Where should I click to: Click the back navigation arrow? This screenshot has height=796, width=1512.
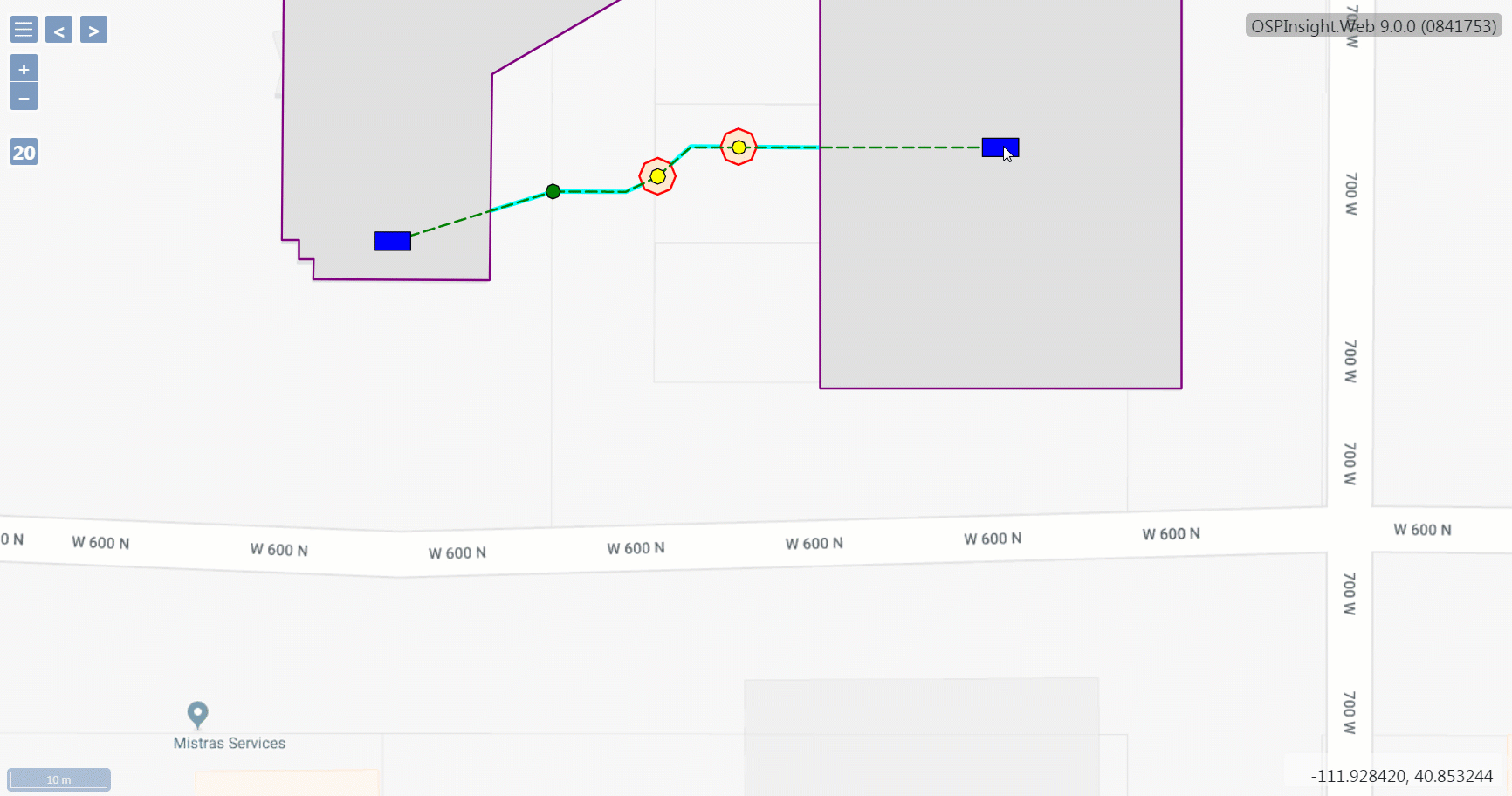pos(58,30)
